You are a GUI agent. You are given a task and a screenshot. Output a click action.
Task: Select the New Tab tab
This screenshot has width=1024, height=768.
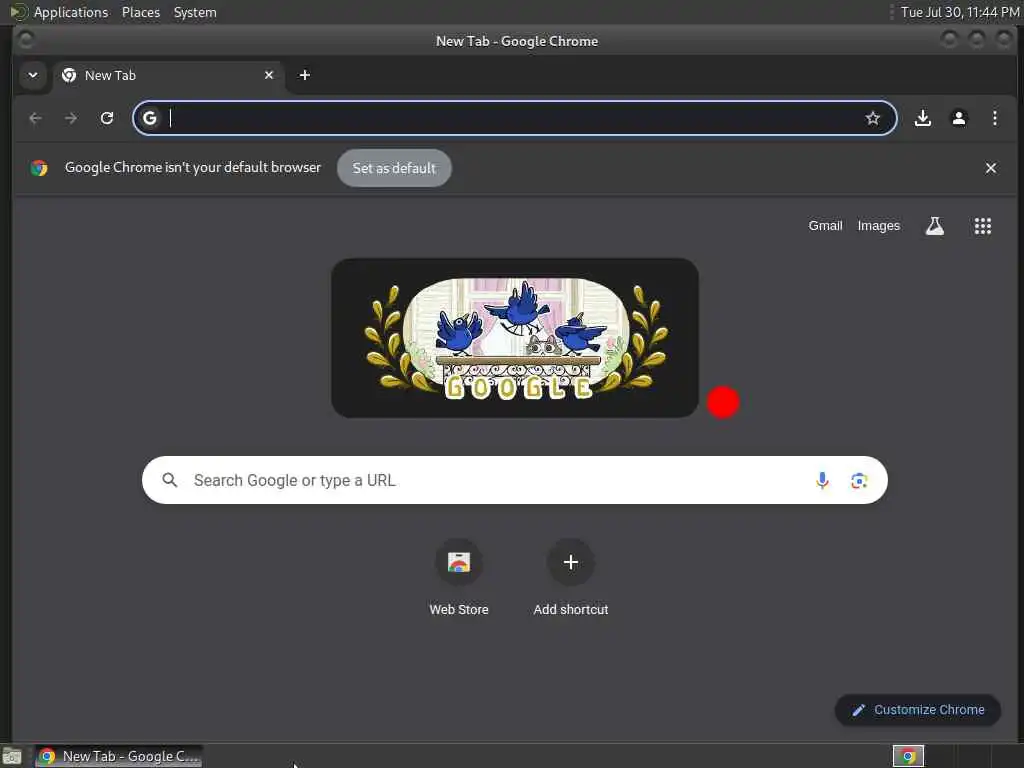168,75
